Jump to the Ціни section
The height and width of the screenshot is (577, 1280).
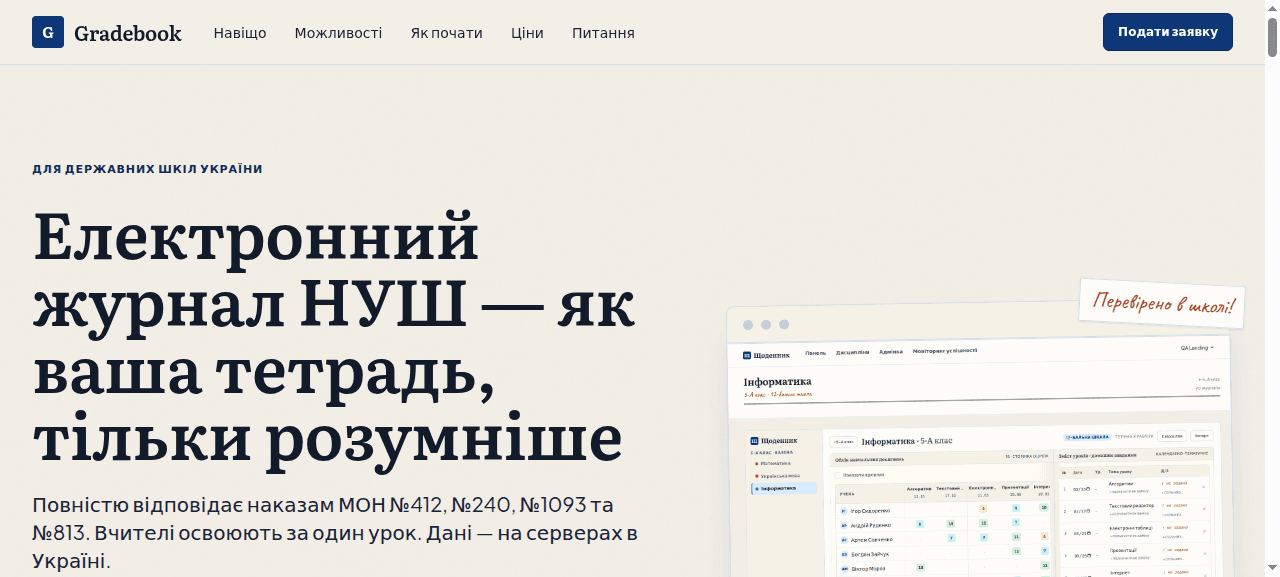[x=527, y=33]
